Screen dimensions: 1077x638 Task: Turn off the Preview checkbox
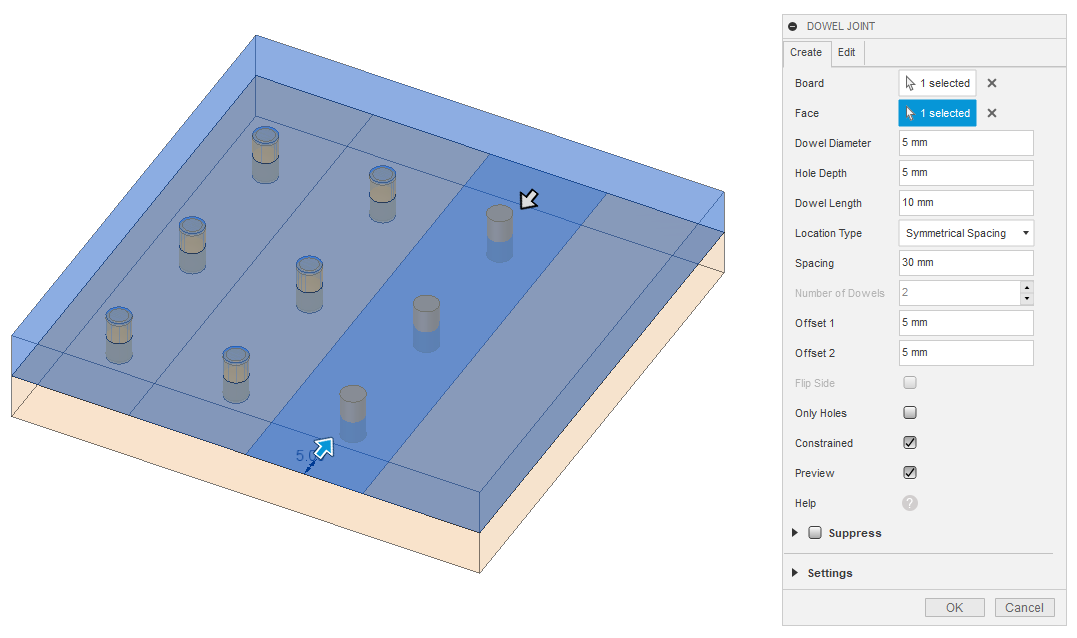click(910, 473)
